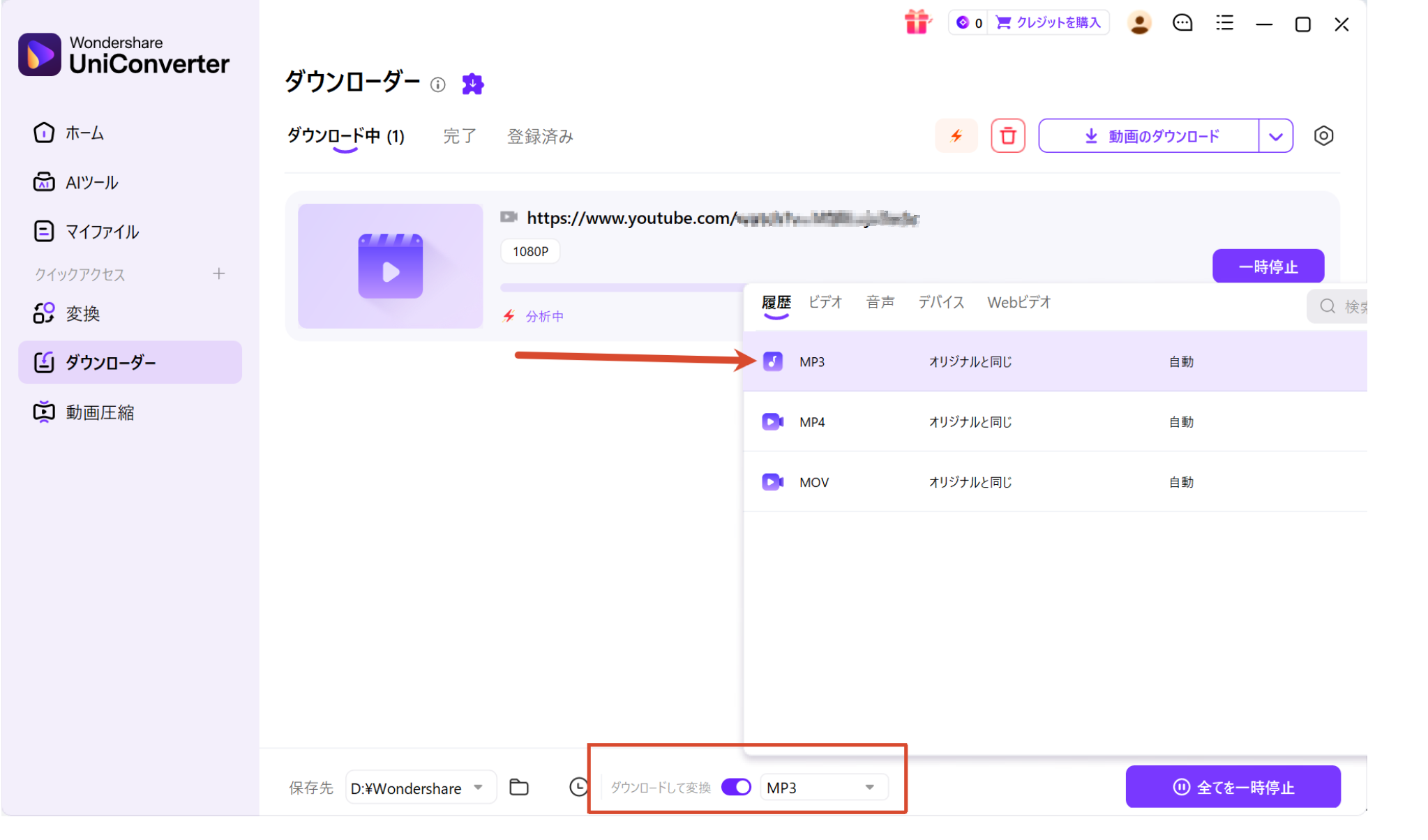Open the D:¥Wondershare save path dropdown
This screenshot has height=840, width=1428.
(x=421, y=788)
